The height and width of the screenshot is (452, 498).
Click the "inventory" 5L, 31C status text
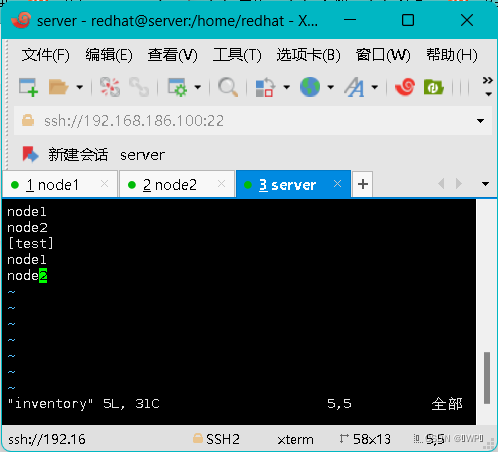[x=84, y=404]
